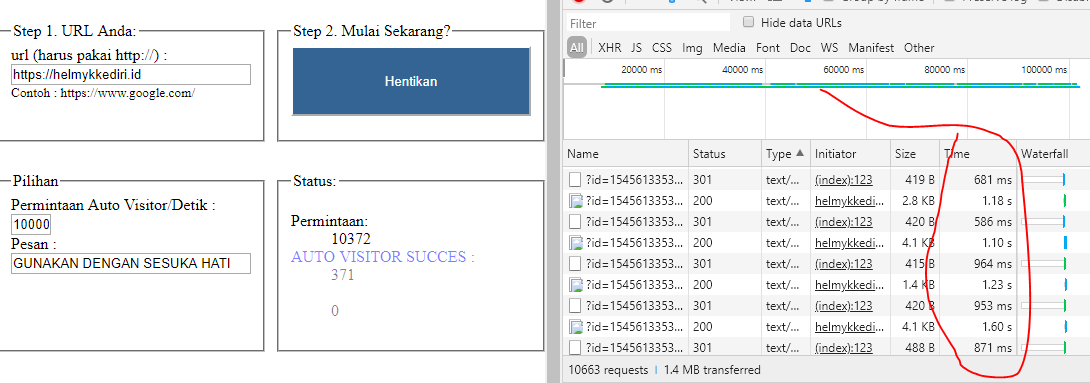Click the waterfall bar in the 681 ms row
The height and width of the screenshot is (383, 1090).
(1043, 180)
